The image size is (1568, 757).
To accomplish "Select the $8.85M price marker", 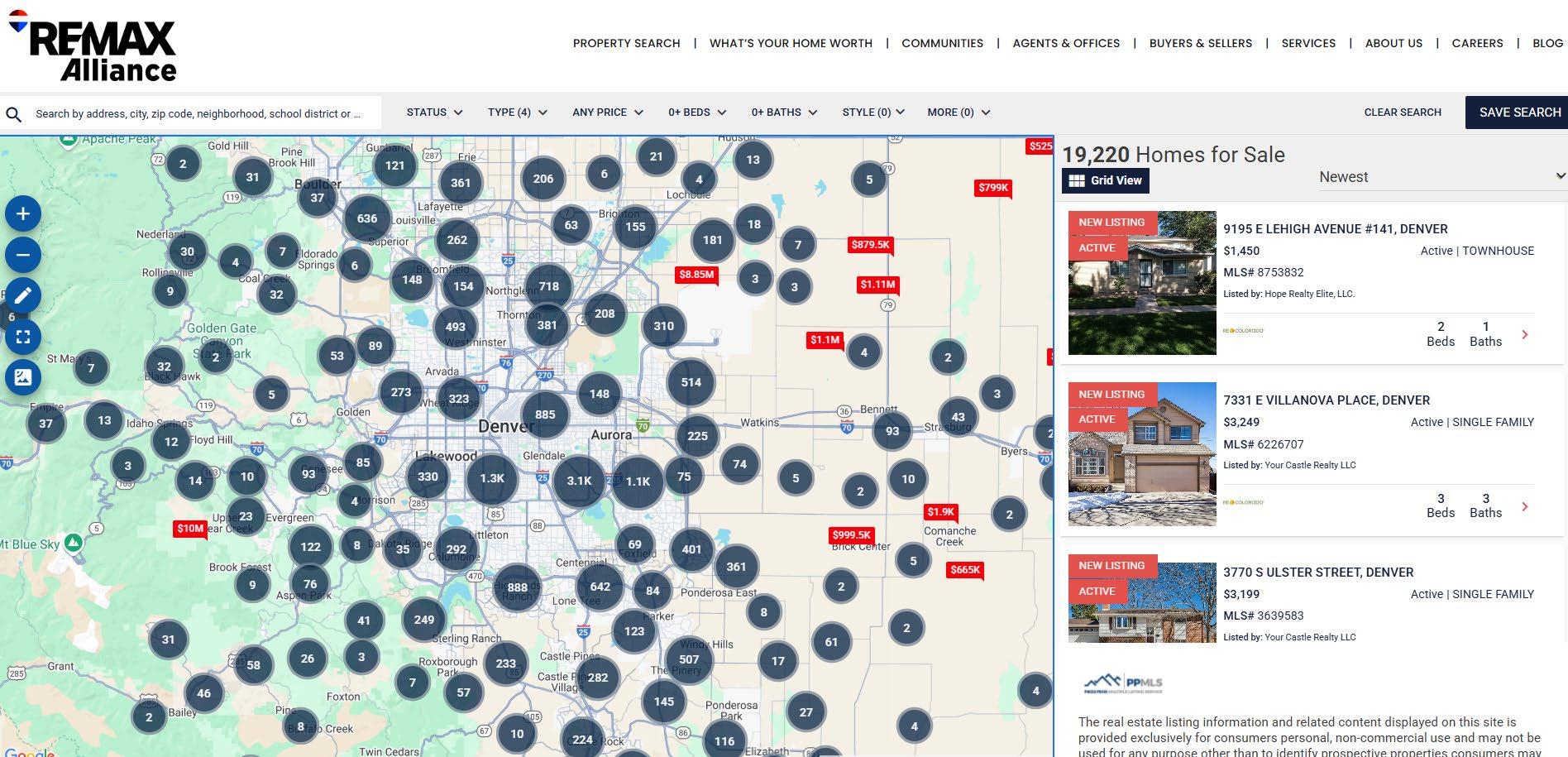I will point(696,275).
